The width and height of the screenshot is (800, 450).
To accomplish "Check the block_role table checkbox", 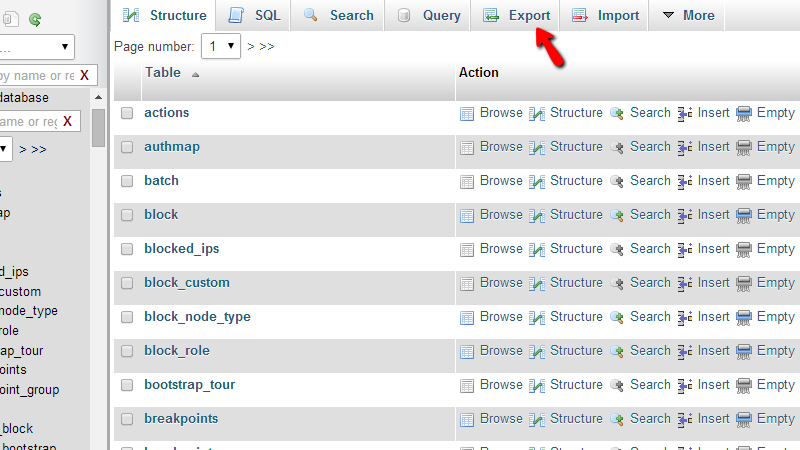I will [127, 351].
